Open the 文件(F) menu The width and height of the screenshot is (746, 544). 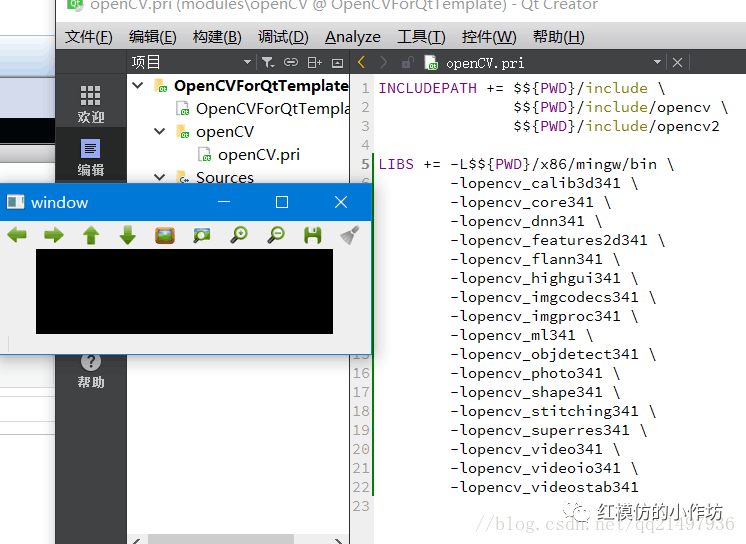coord(88,37)
